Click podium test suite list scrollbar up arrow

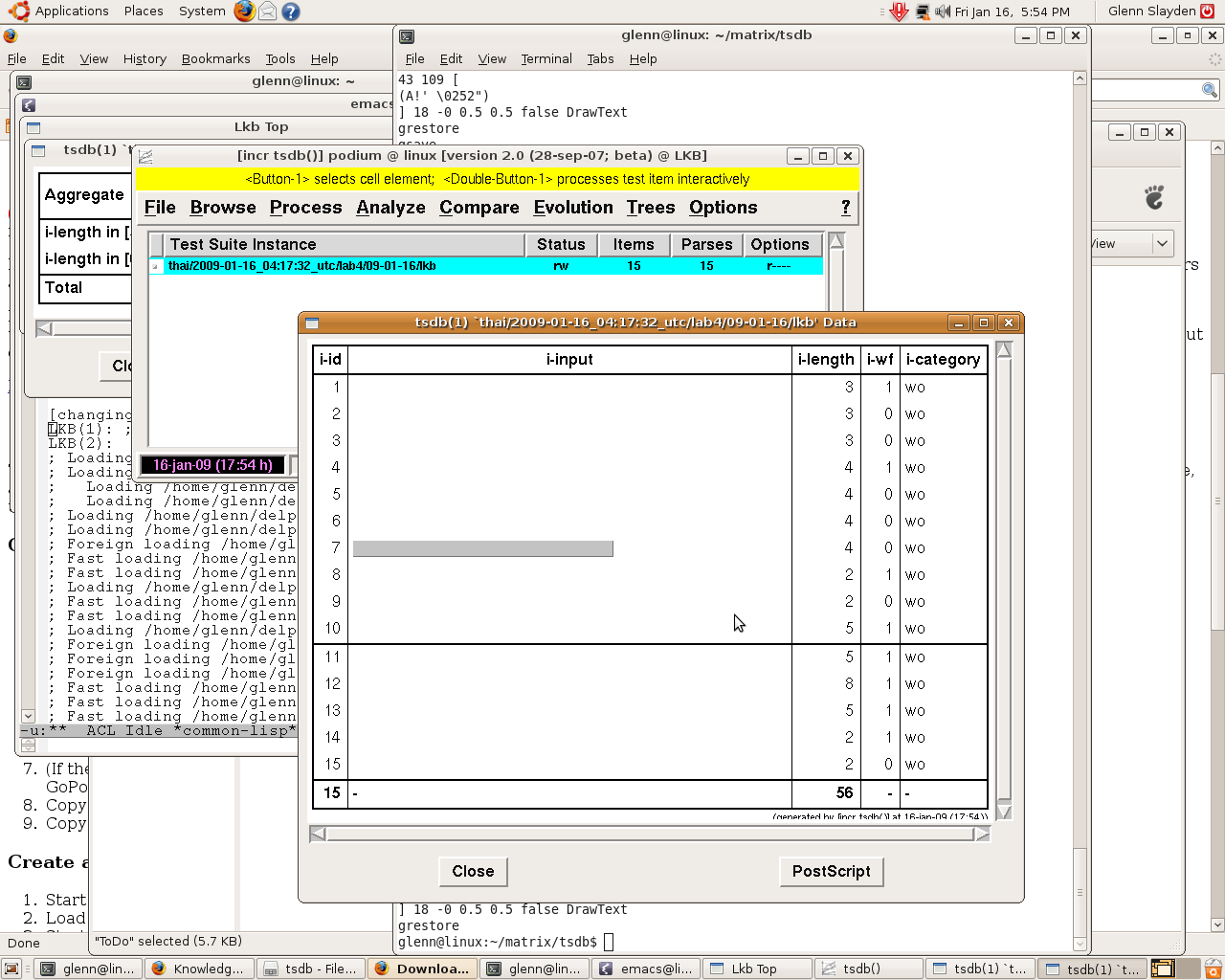pos(836,241)
